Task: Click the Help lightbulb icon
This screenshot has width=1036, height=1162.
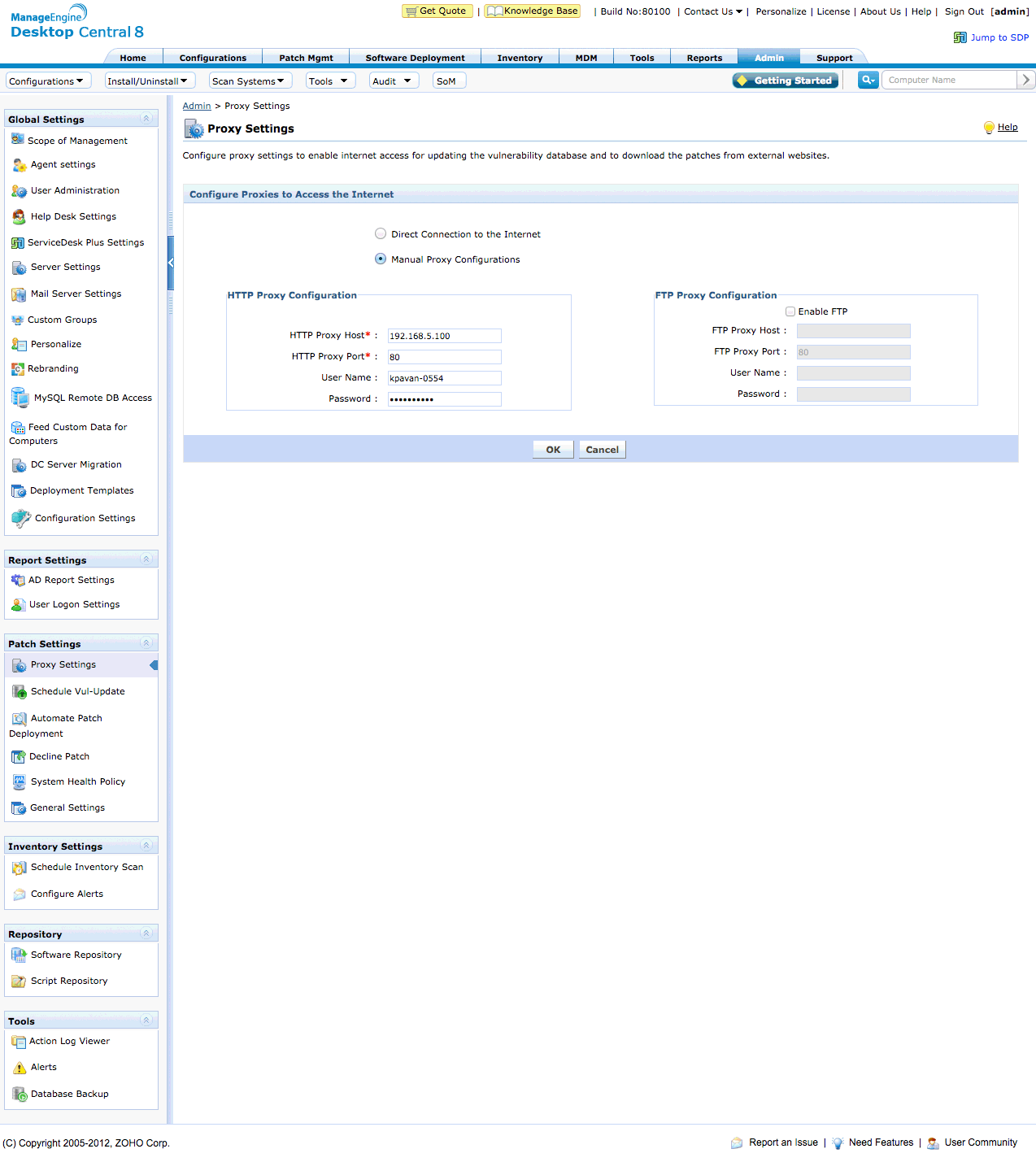Action: click(989, 128)
